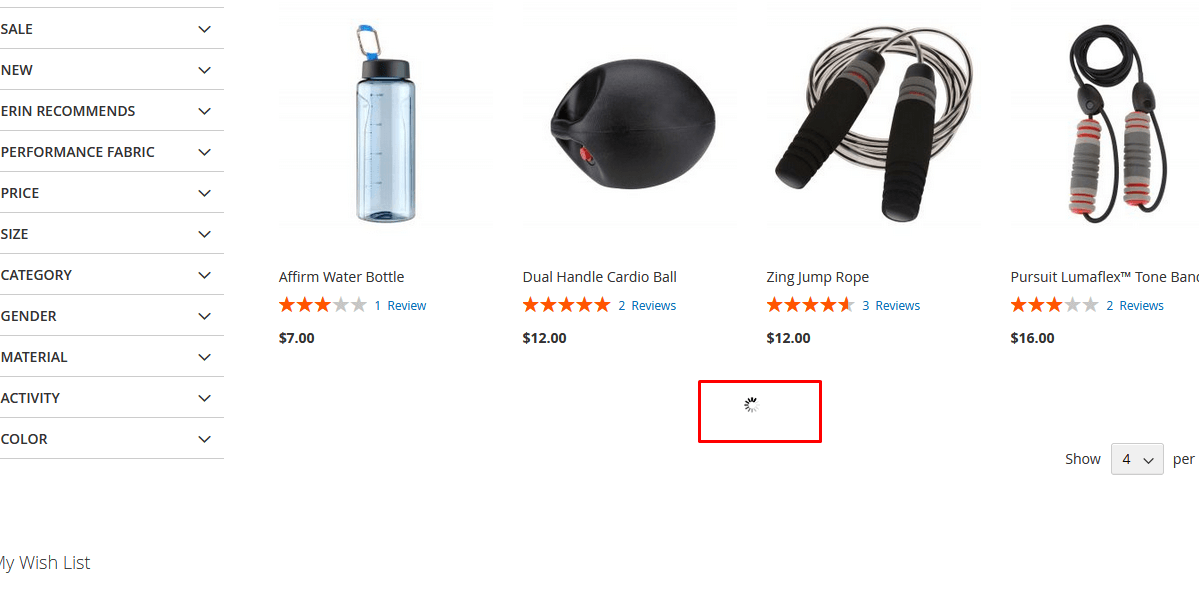Expand PERFORMANCE FABRIC filter

(x=112, y=152)
